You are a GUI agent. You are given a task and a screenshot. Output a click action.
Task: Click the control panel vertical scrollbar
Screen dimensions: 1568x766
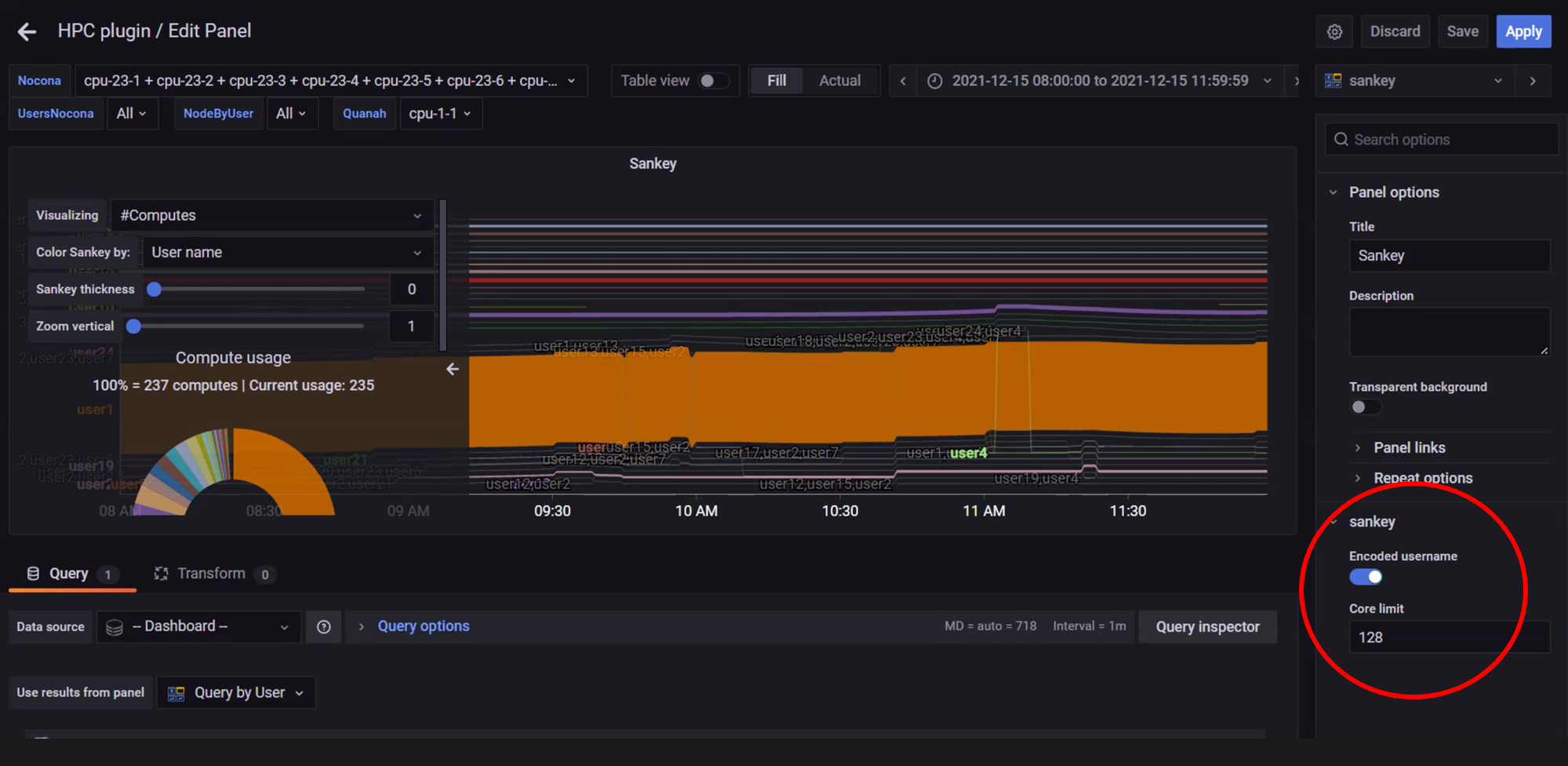point(443,275)
